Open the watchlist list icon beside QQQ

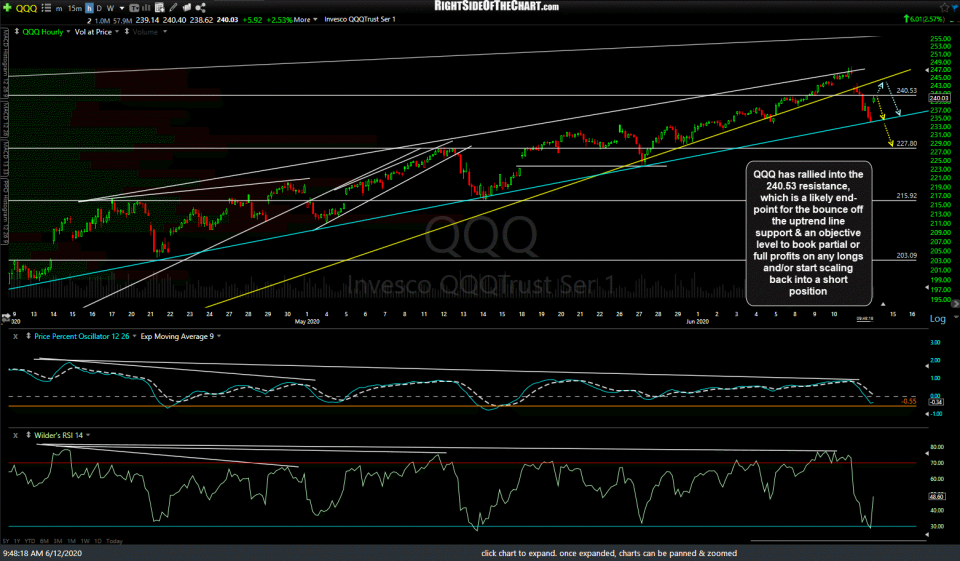click(x=46, y=8)
